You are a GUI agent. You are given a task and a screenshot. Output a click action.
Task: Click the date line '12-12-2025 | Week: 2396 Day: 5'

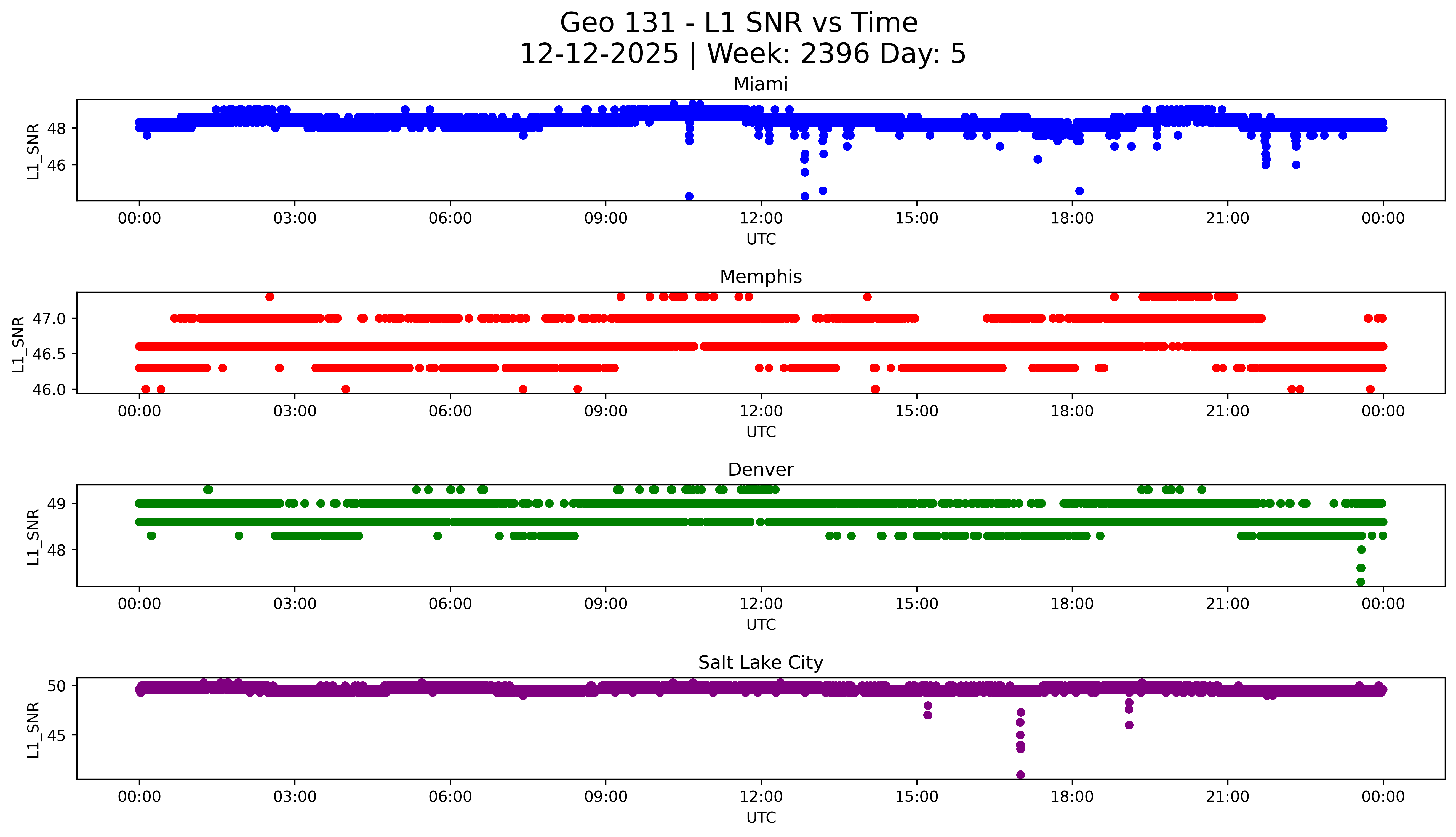pos(742,54)
